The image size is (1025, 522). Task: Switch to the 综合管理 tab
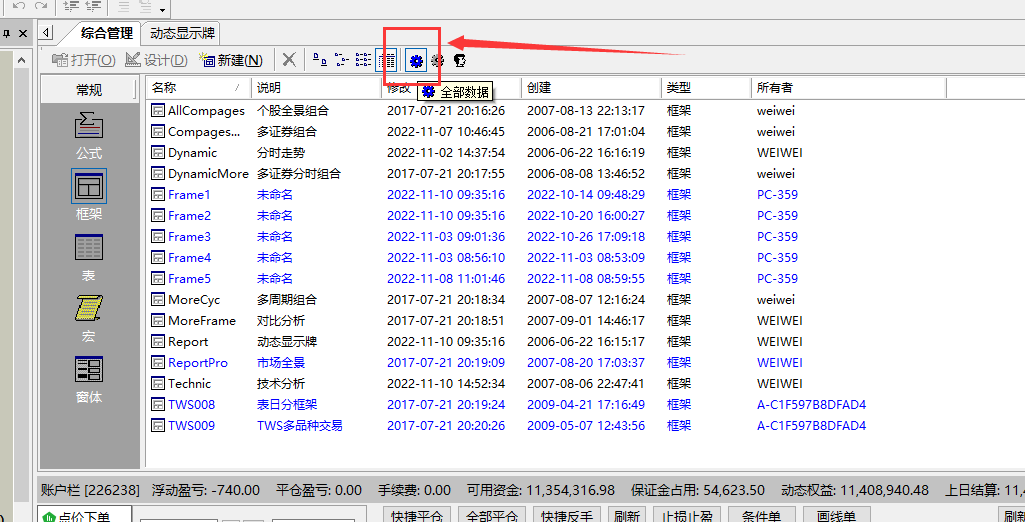pyautogui.click(x=107, y=33)
